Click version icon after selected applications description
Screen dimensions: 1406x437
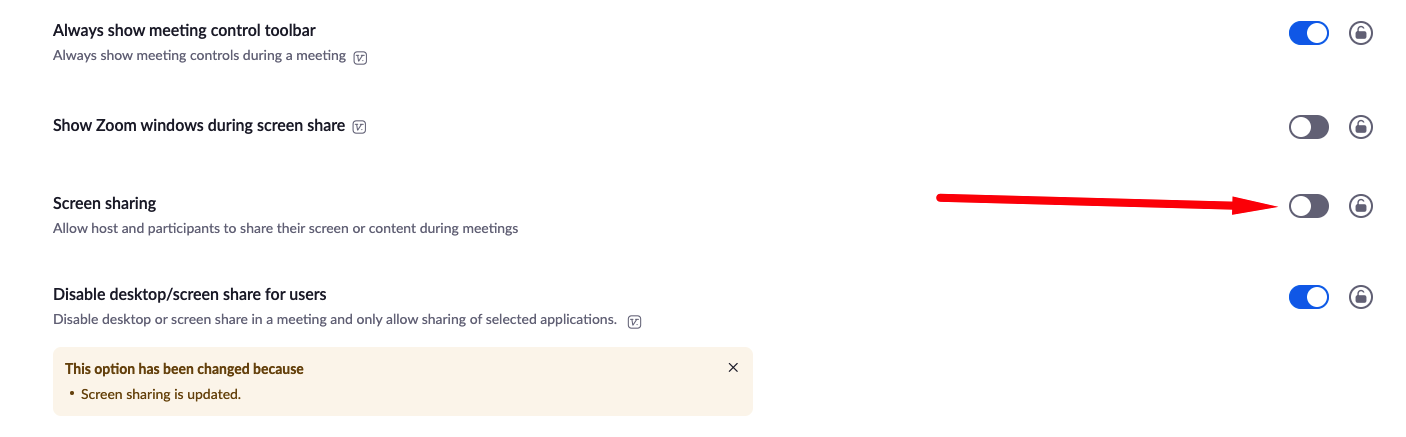tap(633, 322)
